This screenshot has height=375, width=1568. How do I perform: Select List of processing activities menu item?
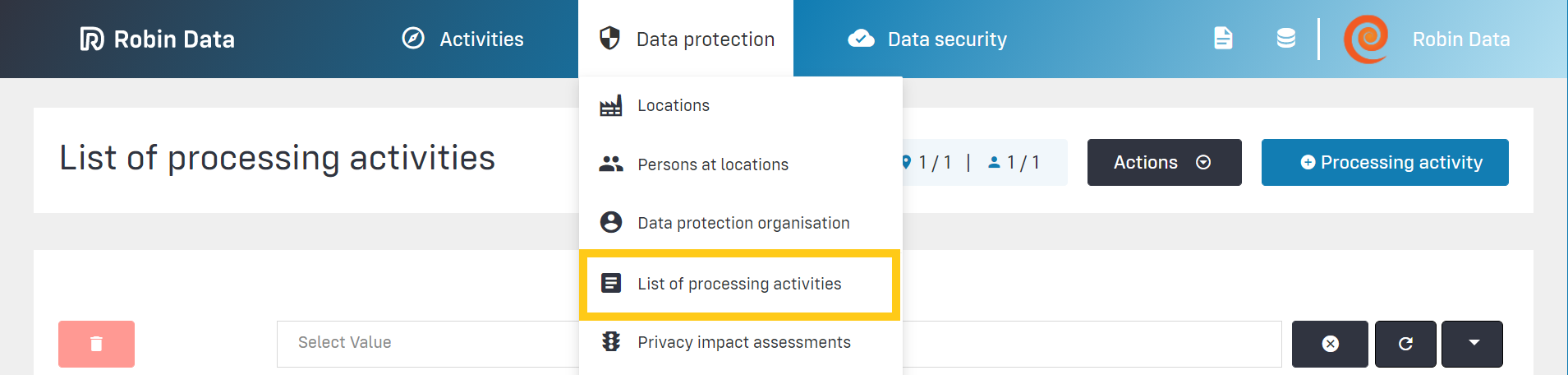coord(739,284)
